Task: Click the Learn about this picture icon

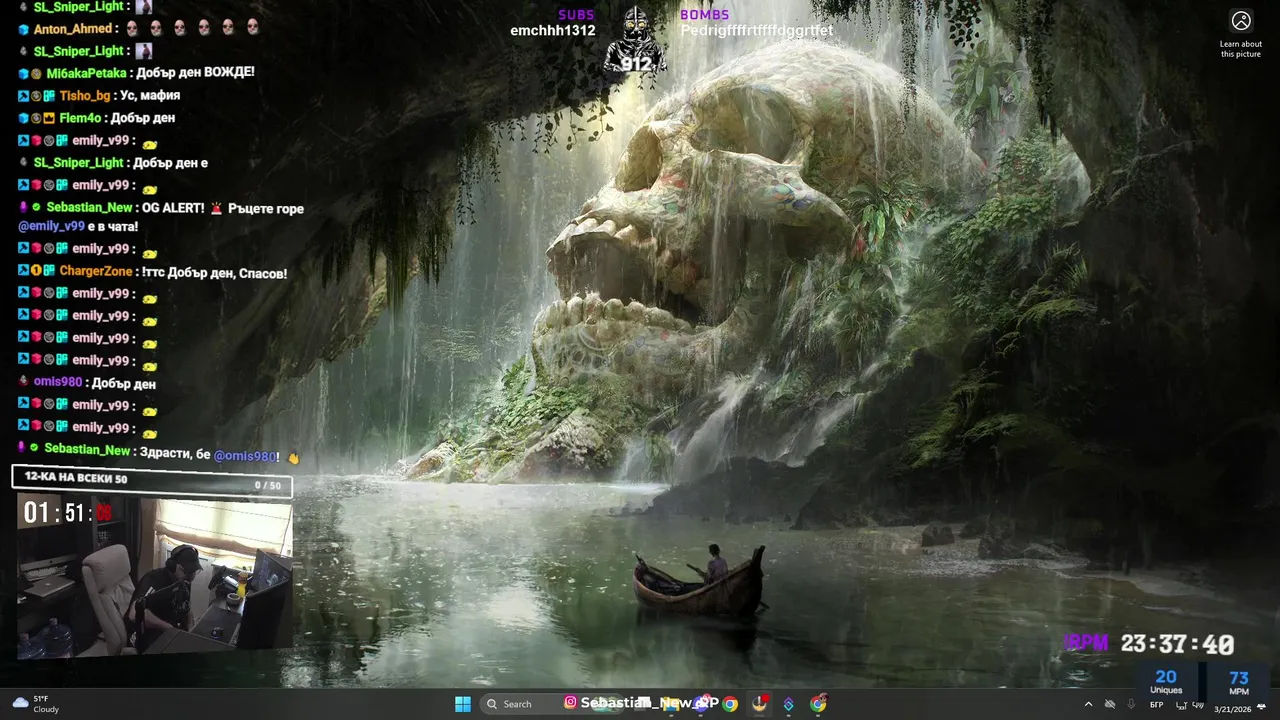Action: coord(1241,20)
